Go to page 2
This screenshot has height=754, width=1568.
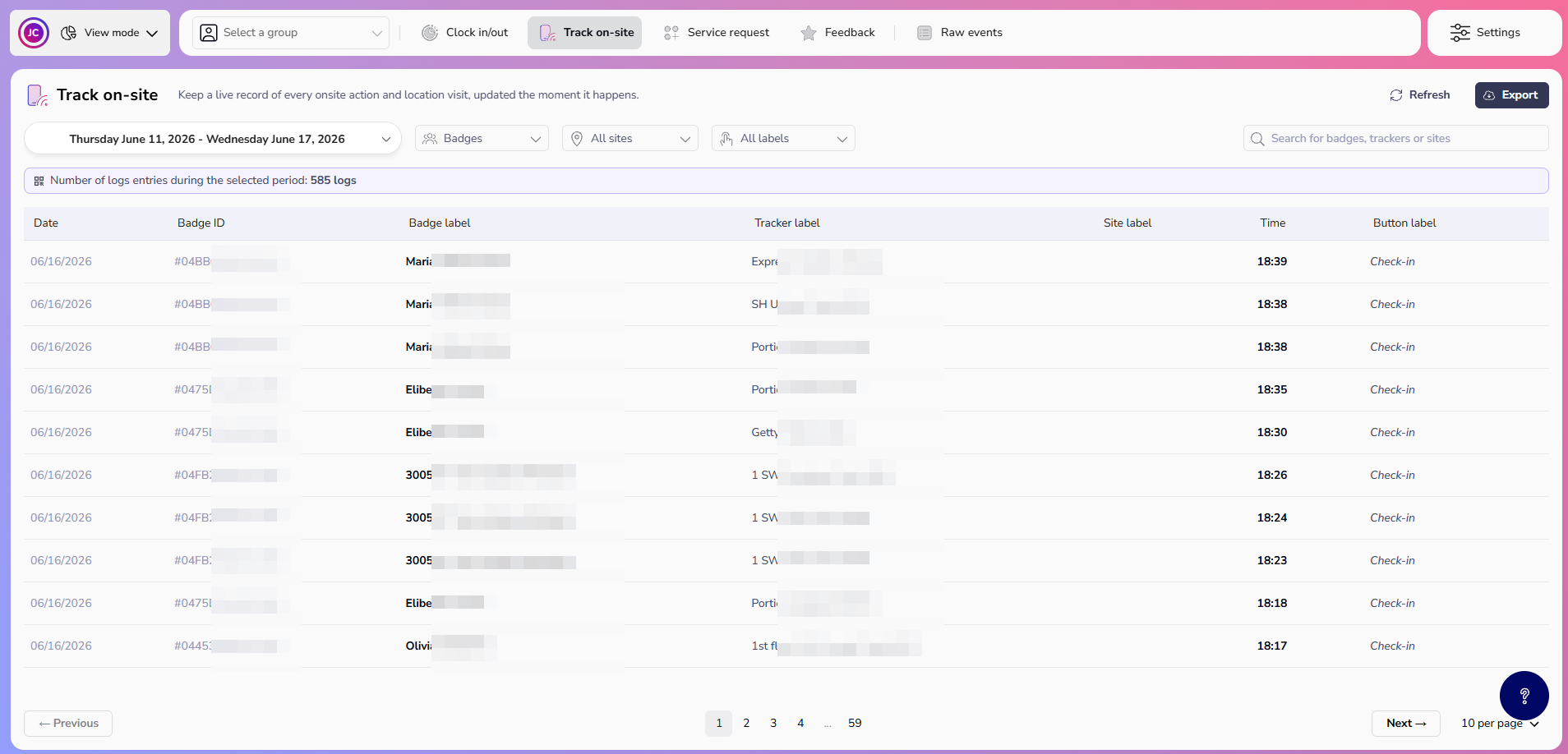(x=746, y=724)
